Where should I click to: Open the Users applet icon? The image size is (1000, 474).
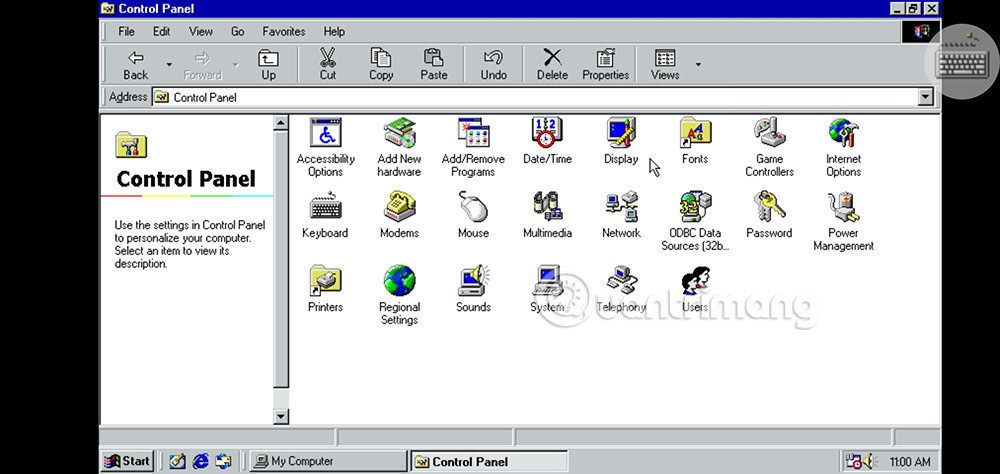click(x=695, y=281)
